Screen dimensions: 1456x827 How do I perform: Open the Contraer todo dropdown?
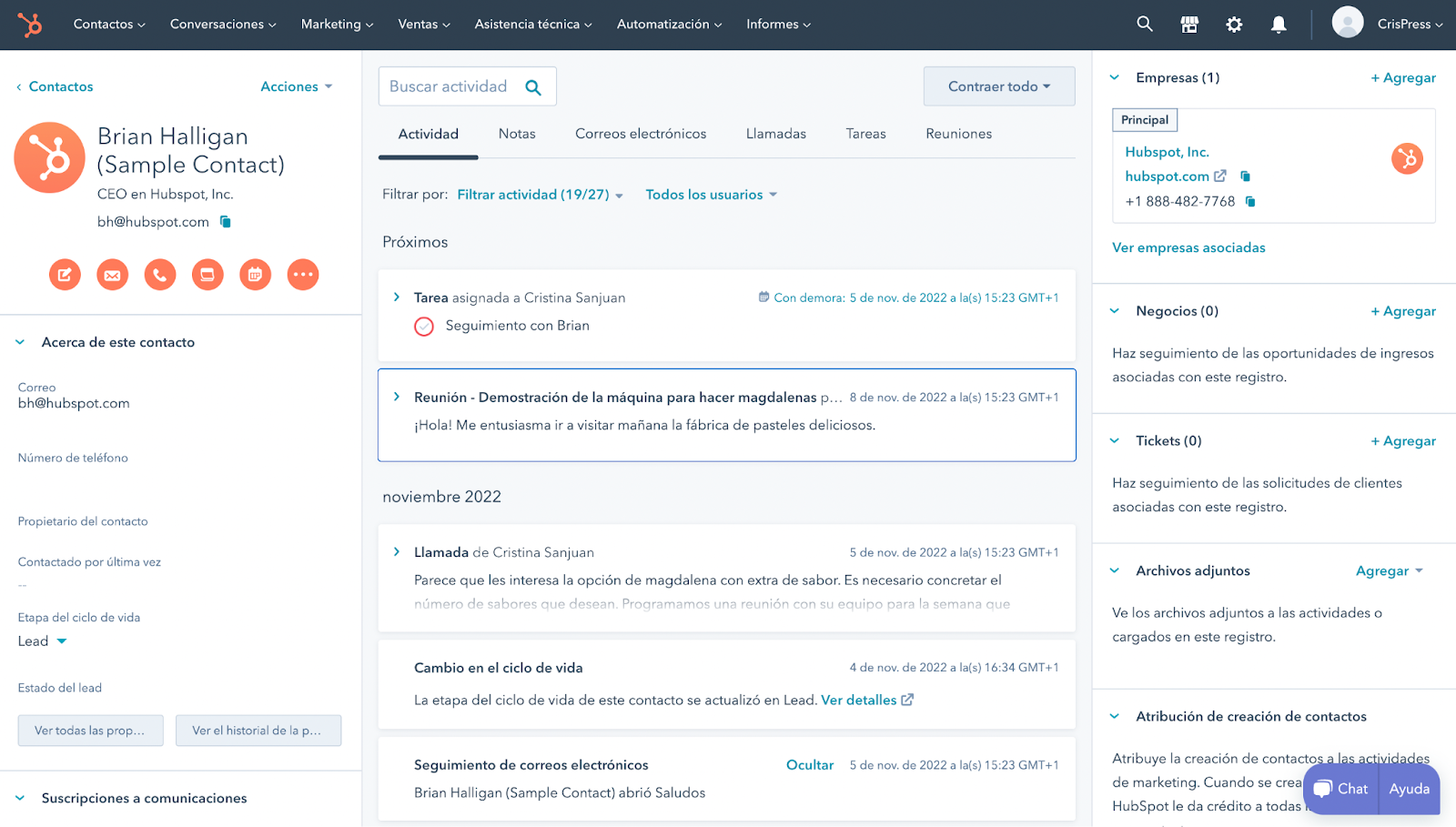tap(999, 86)
